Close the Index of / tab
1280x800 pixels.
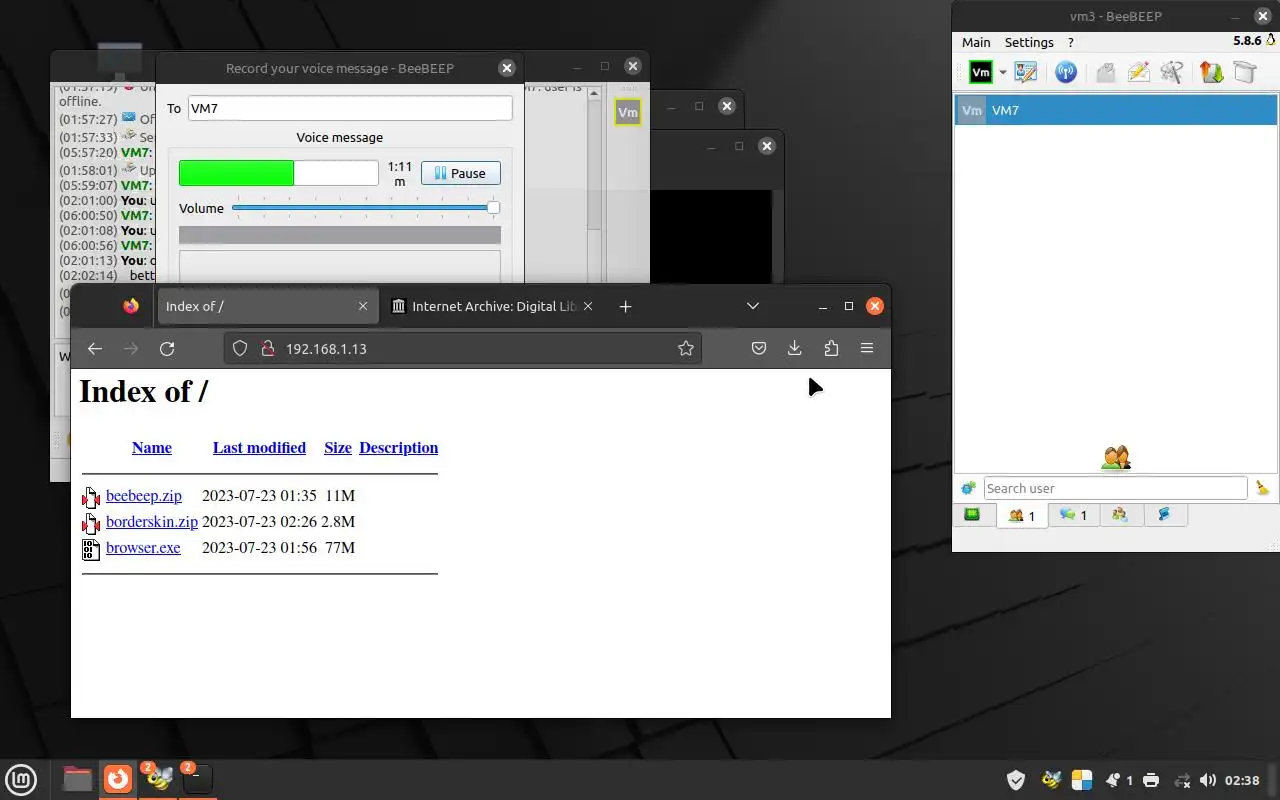363,306
